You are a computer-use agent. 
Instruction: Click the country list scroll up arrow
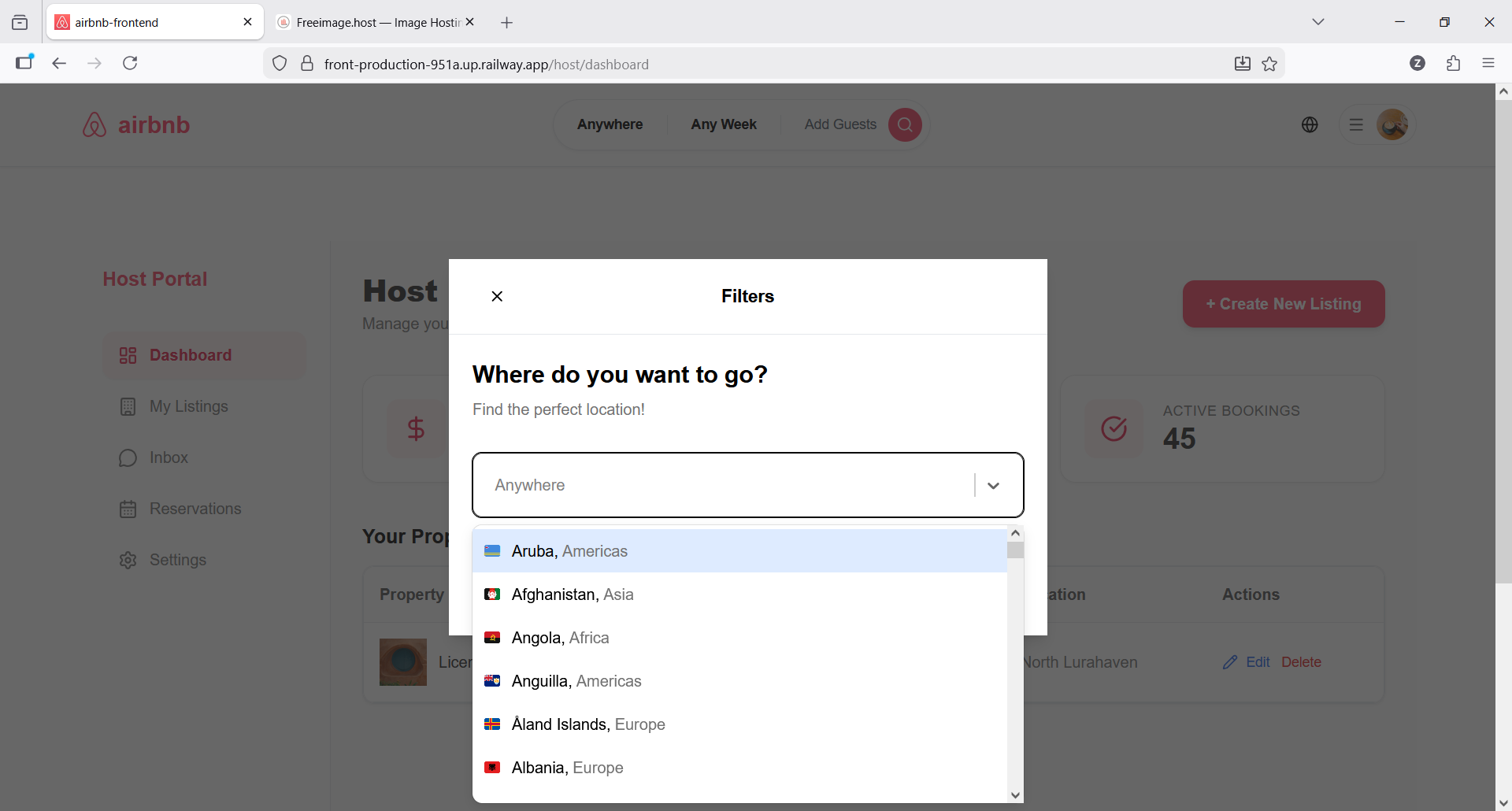click(1015, 533)
